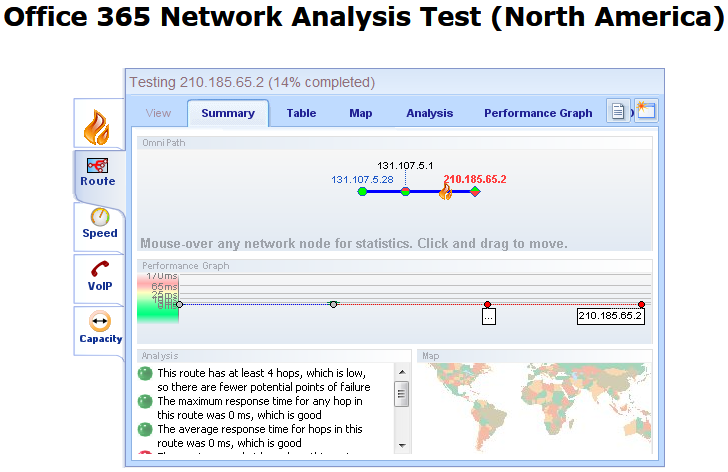Click the second hop marker on performance graph
Viewport: 728px width, 472px height.
coord(333,304)
